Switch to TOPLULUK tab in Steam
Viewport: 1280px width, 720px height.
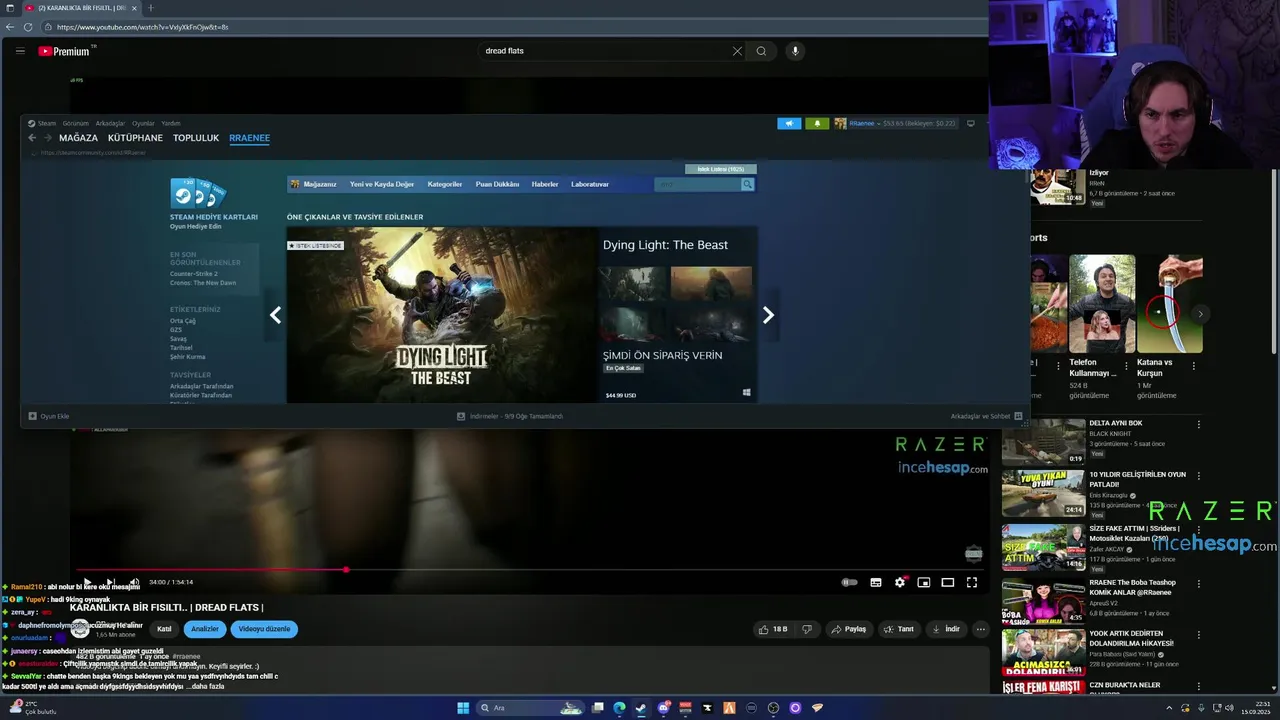pos(196,138)
